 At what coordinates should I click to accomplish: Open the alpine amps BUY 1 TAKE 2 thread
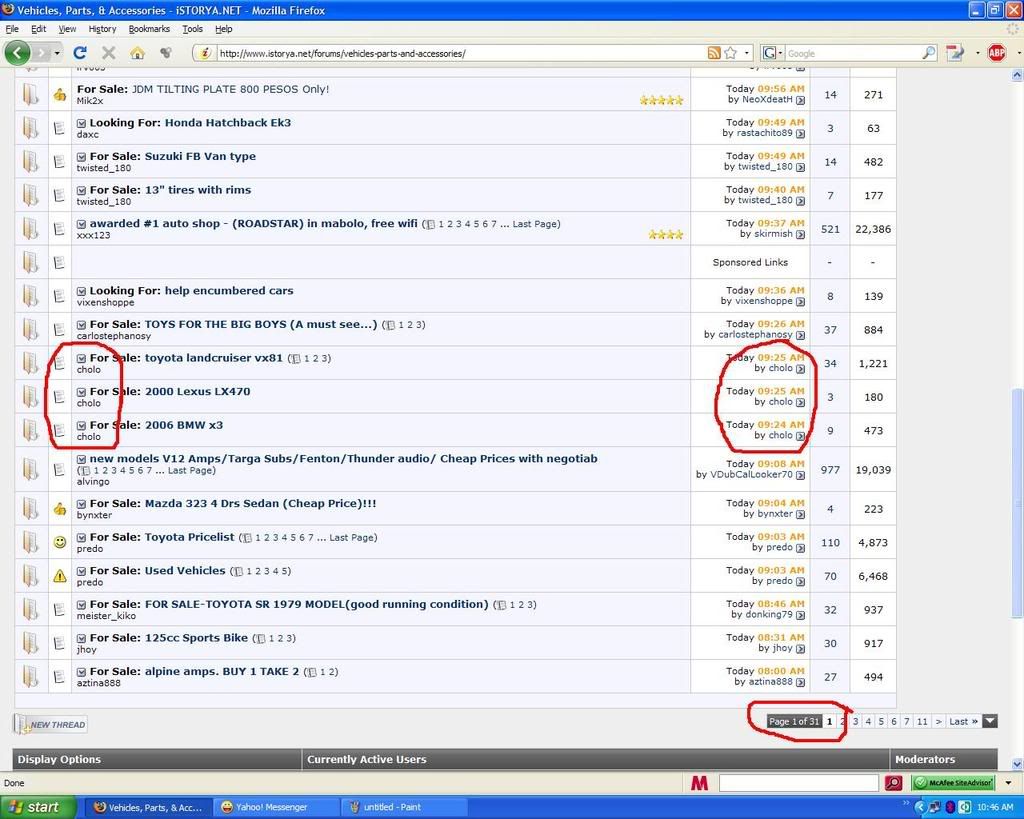tap(222, 671)
